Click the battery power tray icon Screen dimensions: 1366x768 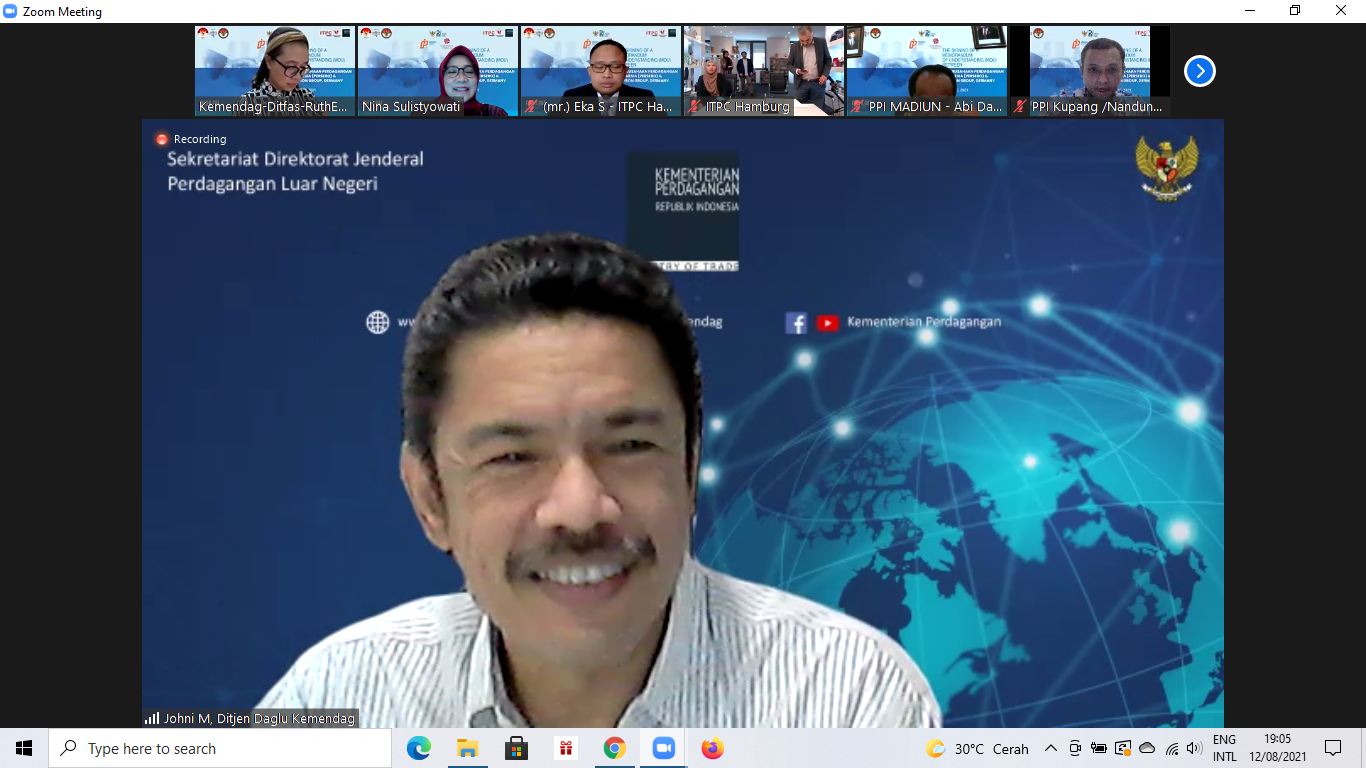(x=1099, y=748)
